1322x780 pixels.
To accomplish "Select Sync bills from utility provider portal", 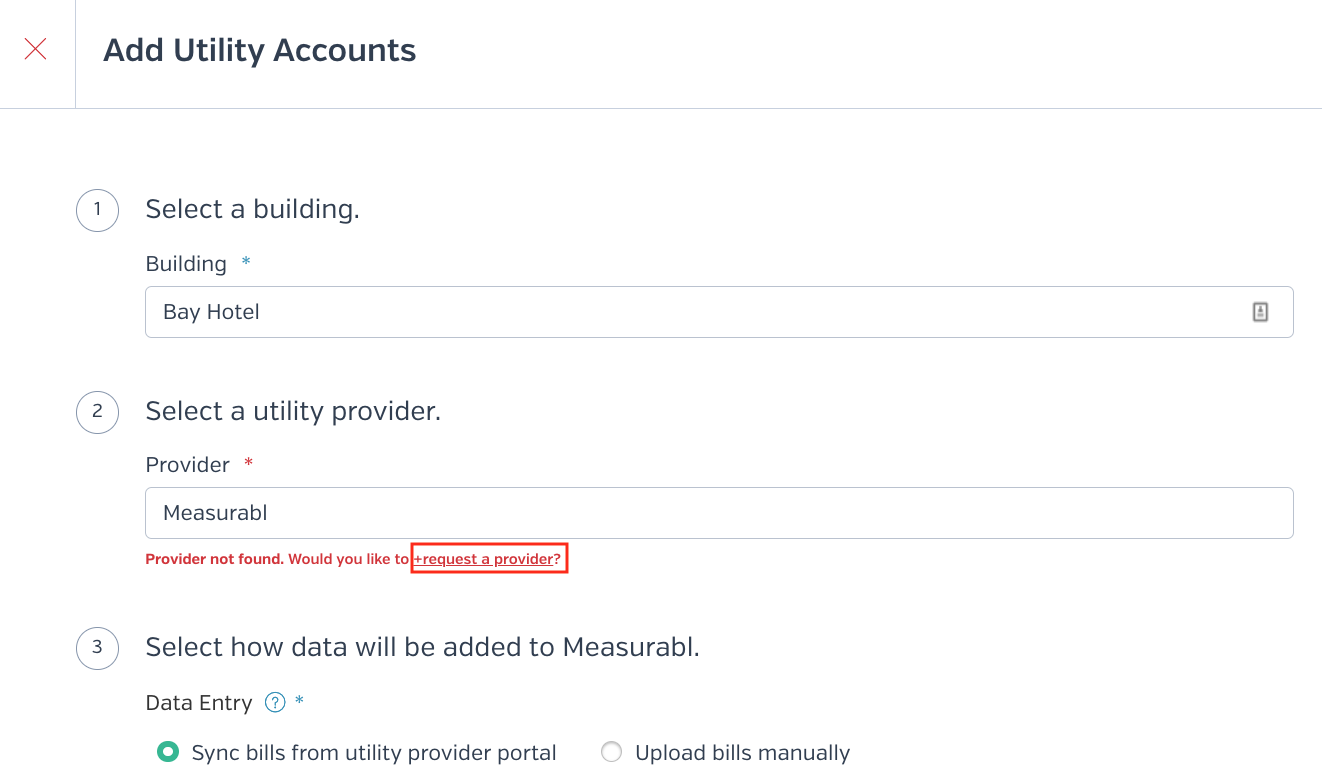I will coord(168,752).
